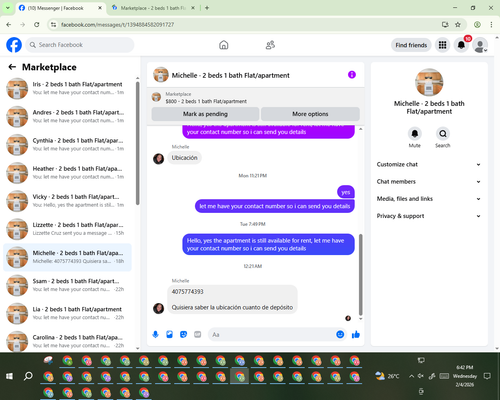Go back with Marketplace back arrow
Screen dimensions: 500x400
click(x=12, y=67)
